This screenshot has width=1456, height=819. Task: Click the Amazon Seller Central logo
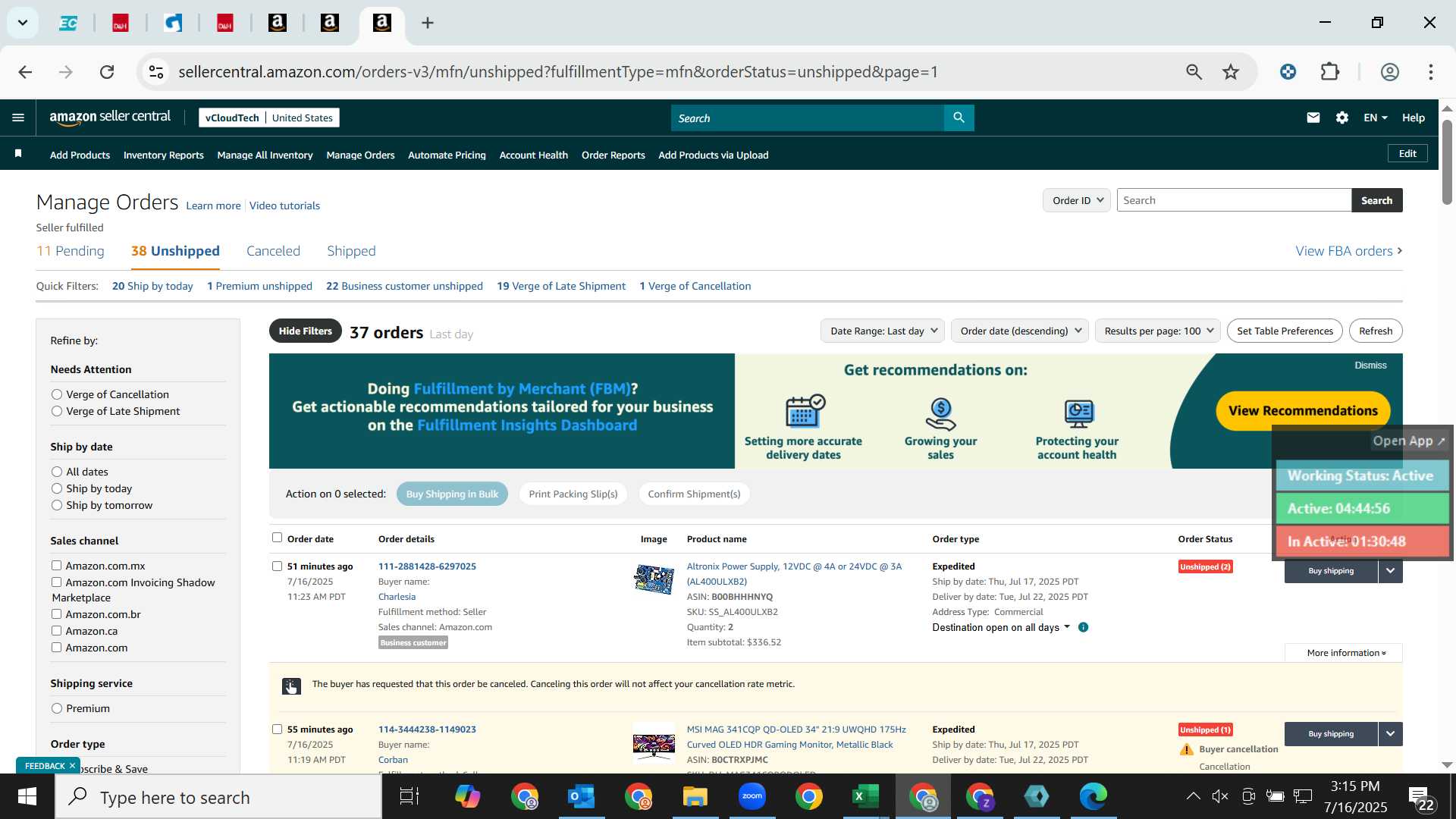pyautogui.click(x=110, y=117)
